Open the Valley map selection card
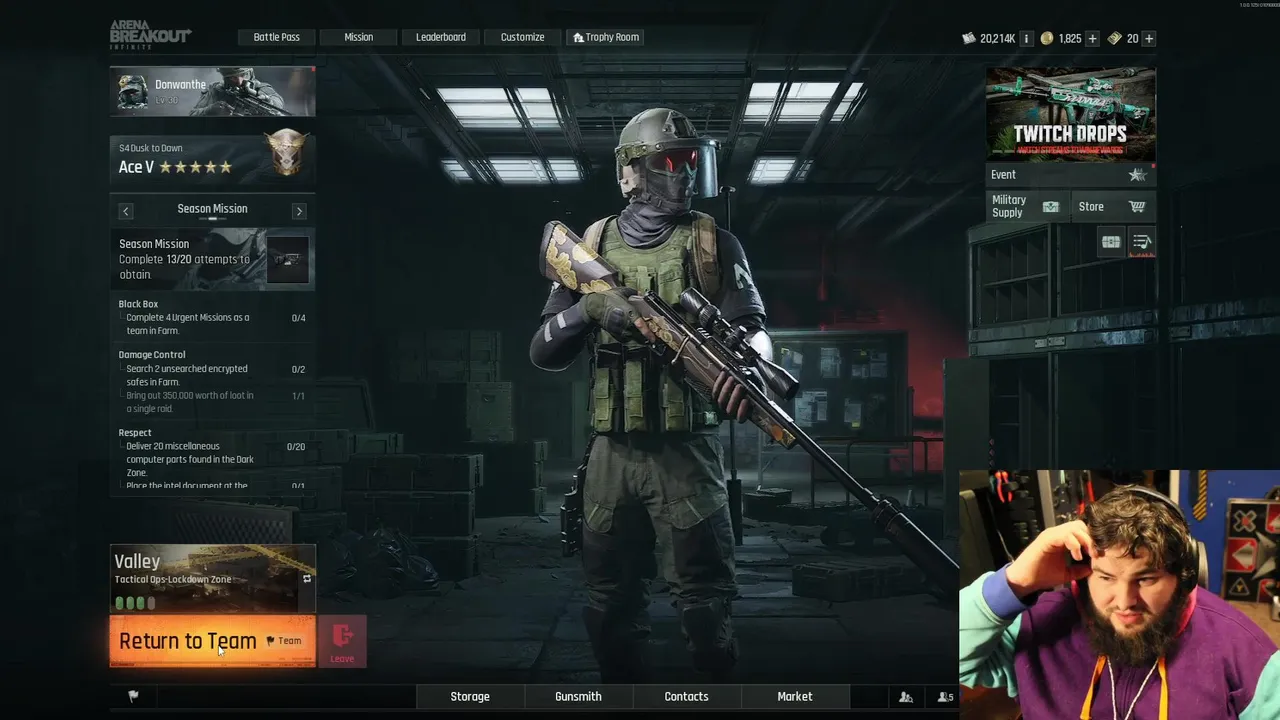This screenshot has height=720, width=1280. tap(212, 578)
